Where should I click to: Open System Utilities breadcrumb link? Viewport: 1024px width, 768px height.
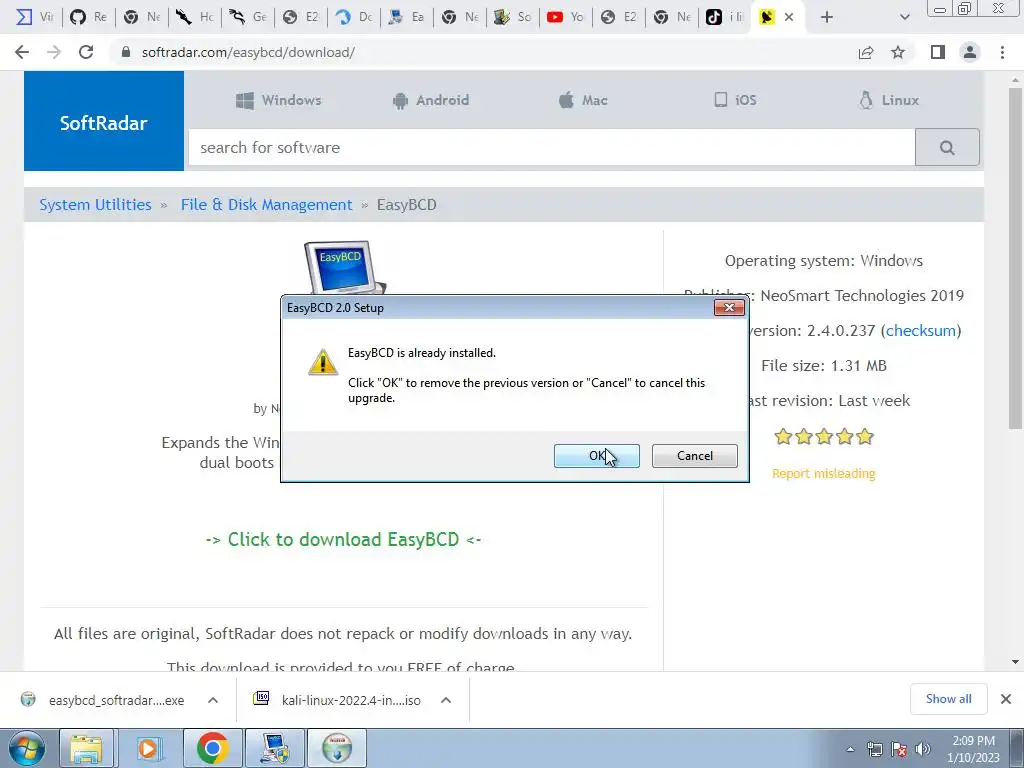[95, 204]
